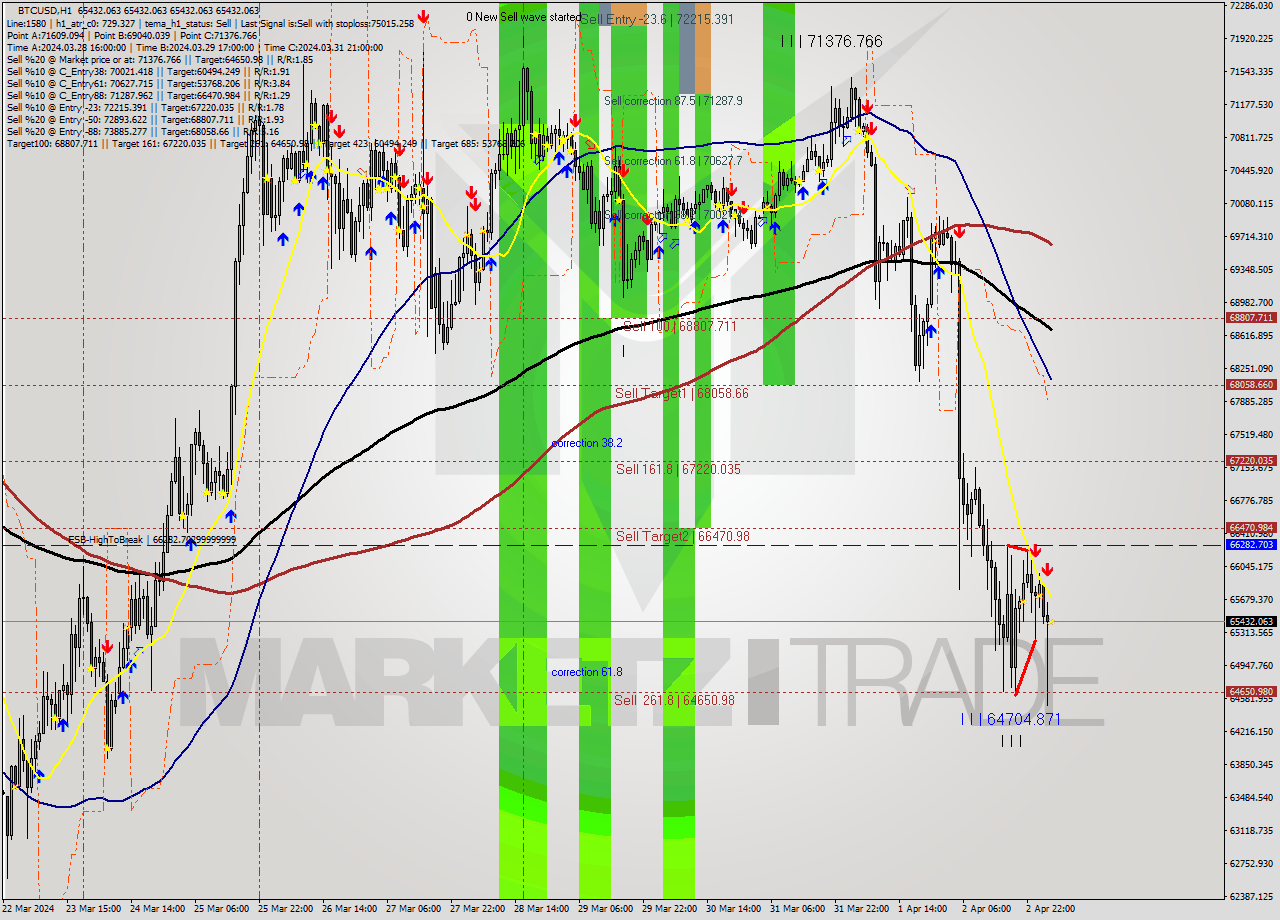The width and height of the screenshot is (1280, 920).
Task: Select the black 65432.063 current price tag
Action: [1250, 621]
